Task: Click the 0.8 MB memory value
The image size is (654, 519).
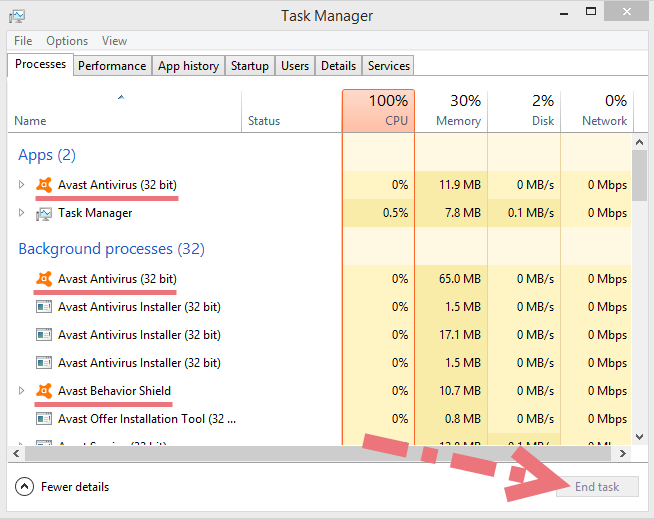Action: click(x=463, y=419)
